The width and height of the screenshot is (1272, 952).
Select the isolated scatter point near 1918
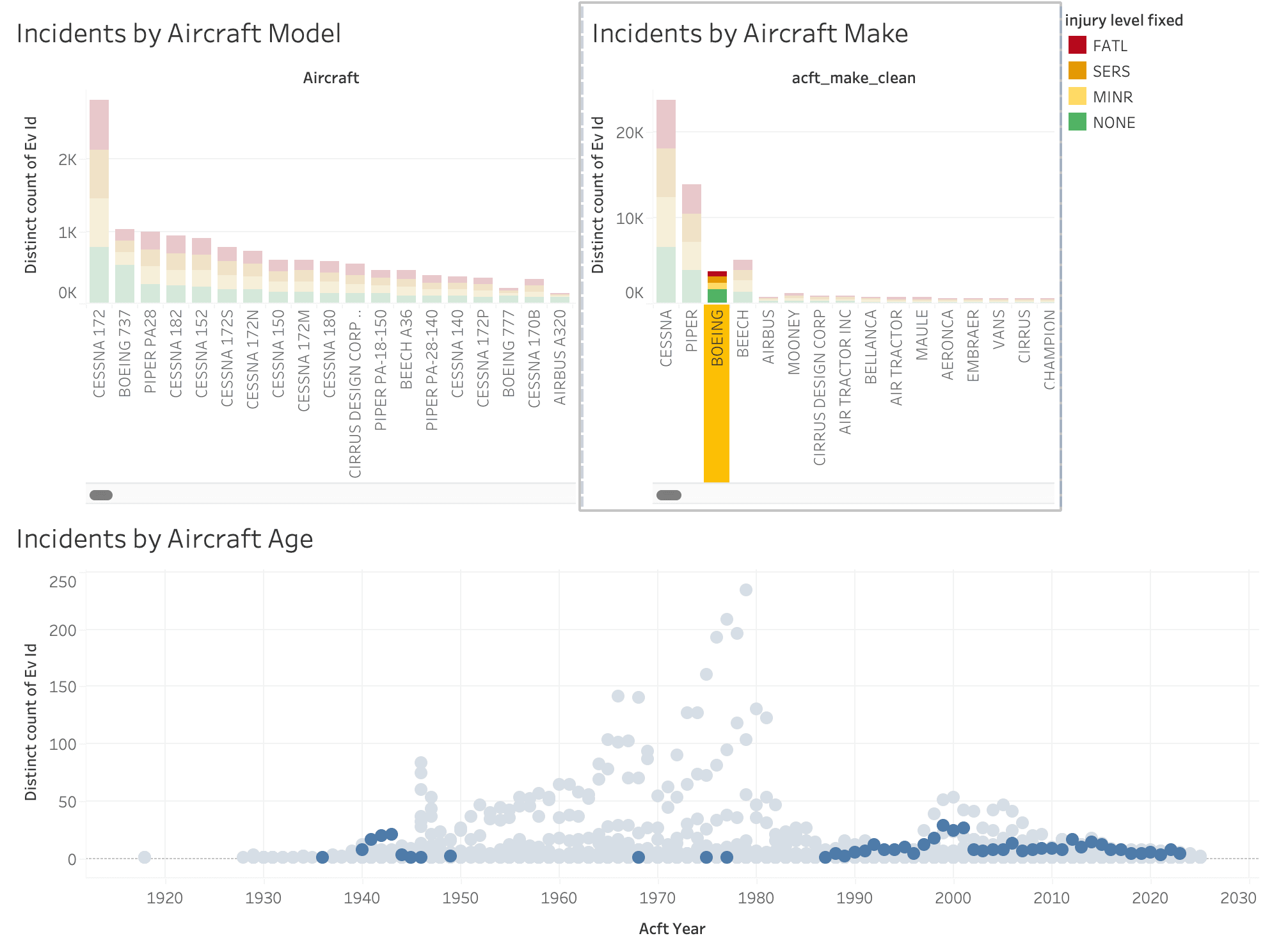click(x=145, y=857)
